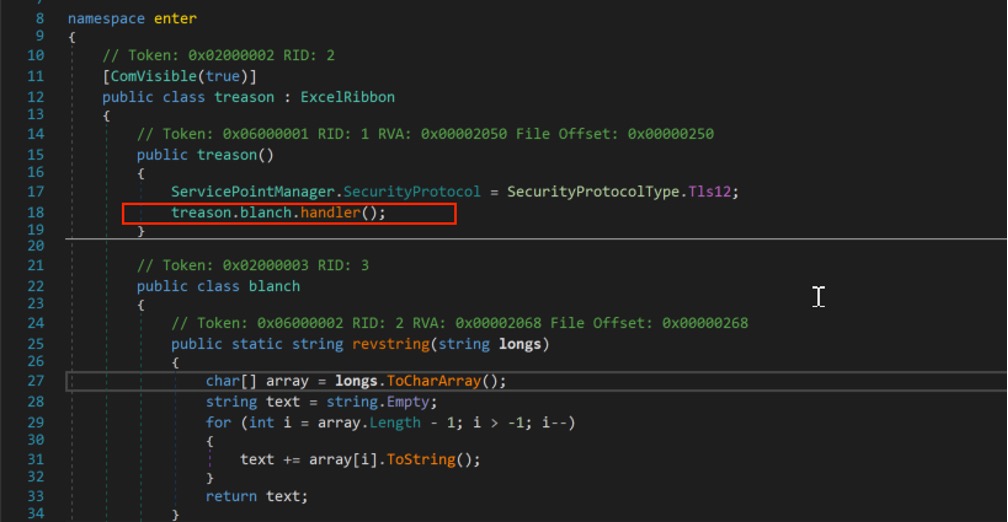The image size is (1008, 522).
Task: Click the 'longs' parameter in revstring signature
Action: click(x=520, y=344)
